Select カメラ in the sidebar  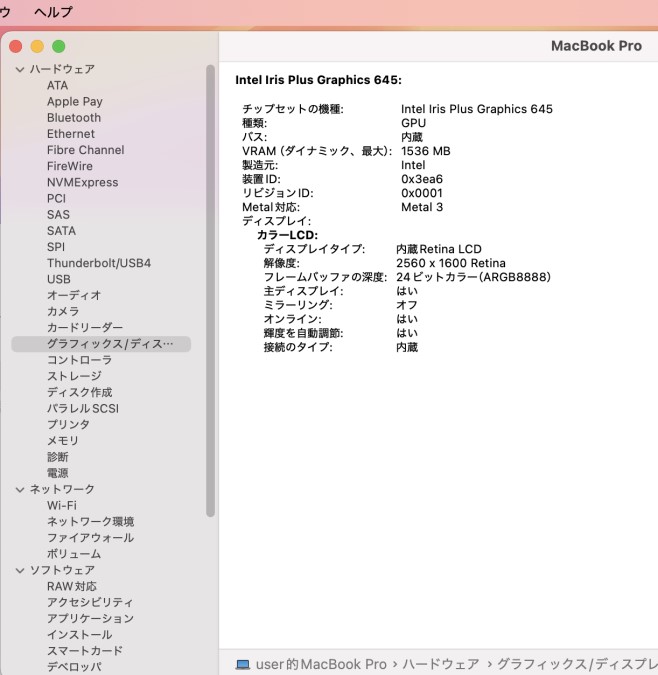pos(63,311)
